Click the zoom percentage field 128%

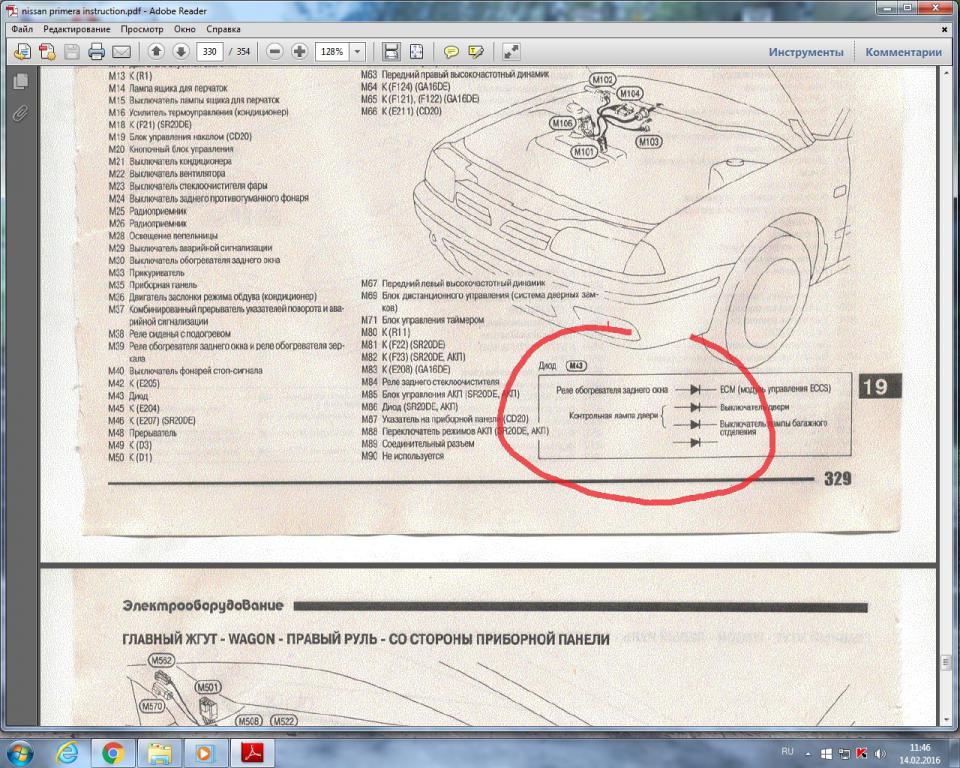tap(332, 51)
